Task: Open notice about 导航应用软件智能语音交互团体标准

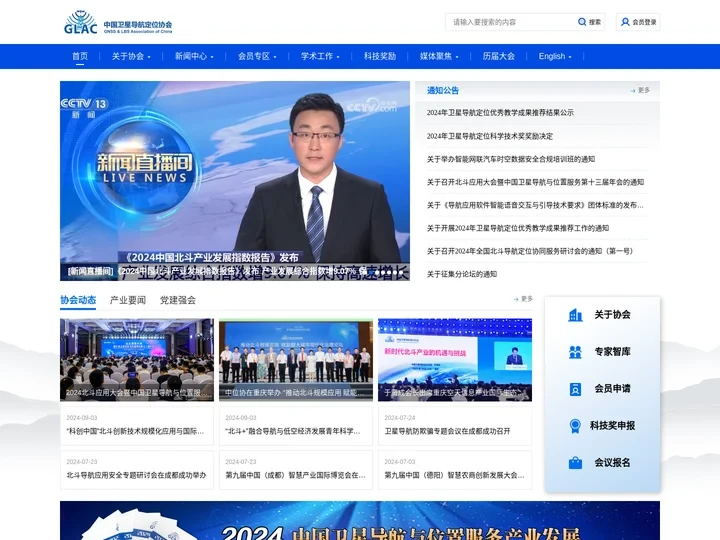Action: pyautogui.click(x=535, y=205)
